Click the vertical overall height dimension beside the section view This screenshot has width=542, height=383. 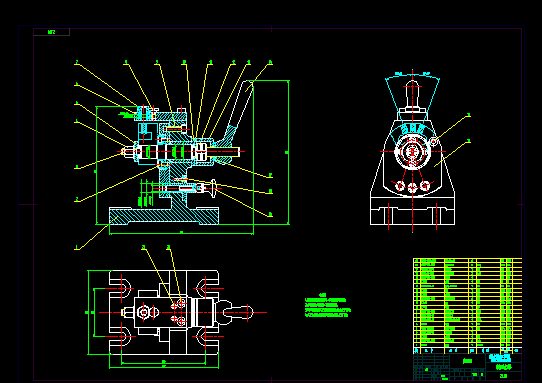pyautogui.click(x=288, y=152)
